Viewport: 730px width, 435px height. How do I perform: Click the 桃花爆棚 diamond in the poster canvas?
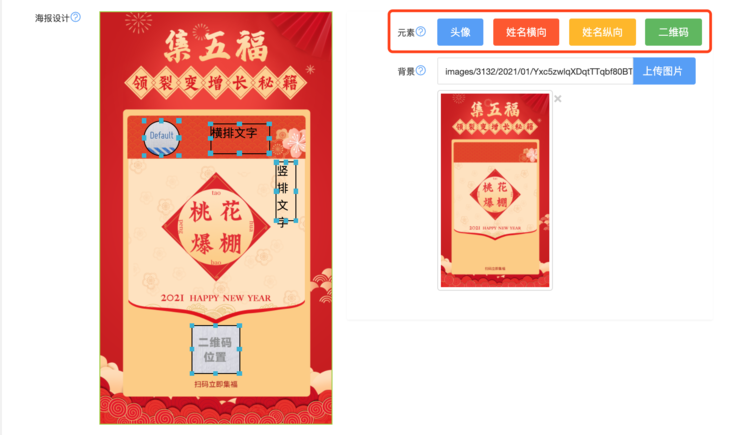click(x=216, y=227)
